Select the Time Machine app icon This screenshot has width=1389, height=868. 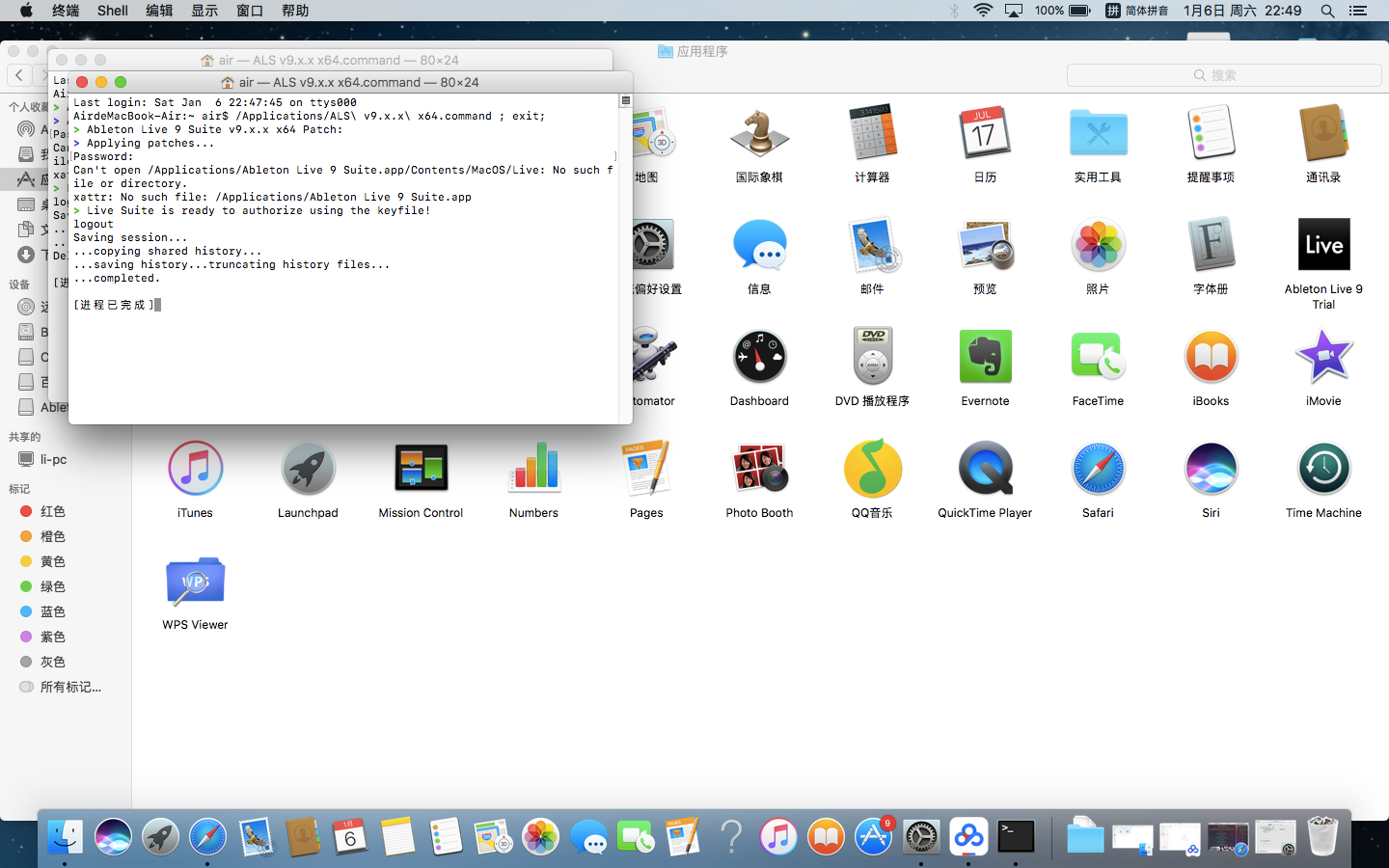(x=1323, y=470)
